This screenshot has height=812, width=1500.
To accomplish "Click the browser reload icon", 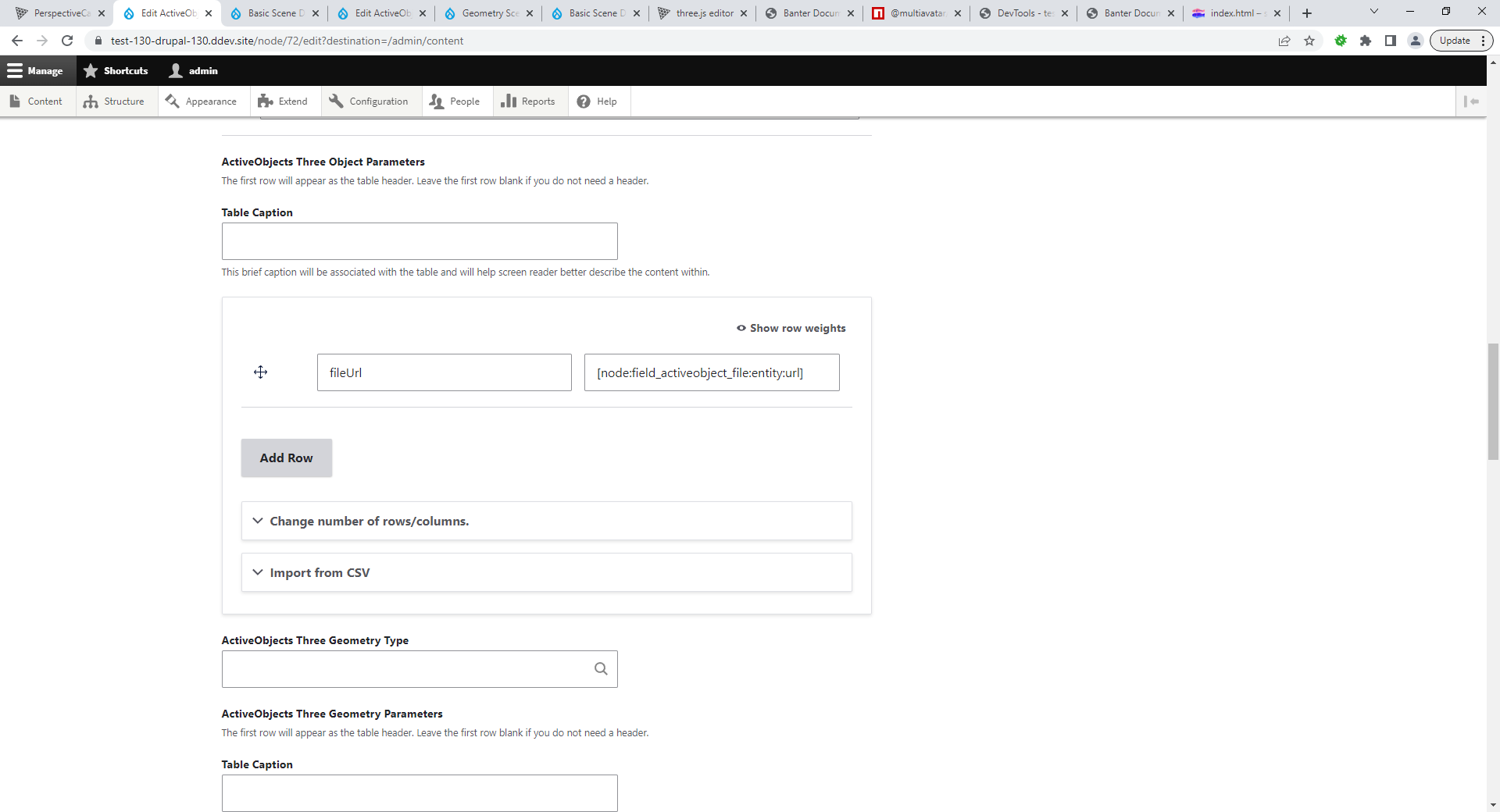I will tap(67, 41).
